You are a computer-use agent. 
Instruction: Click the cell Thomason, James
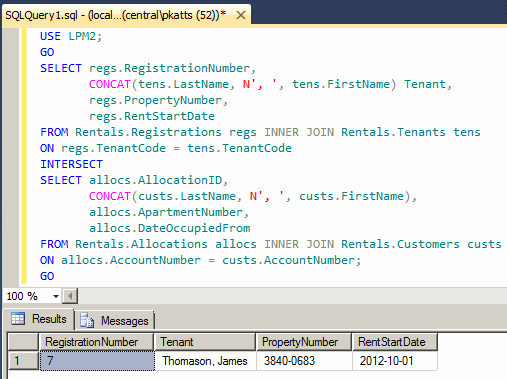(205, 361)
